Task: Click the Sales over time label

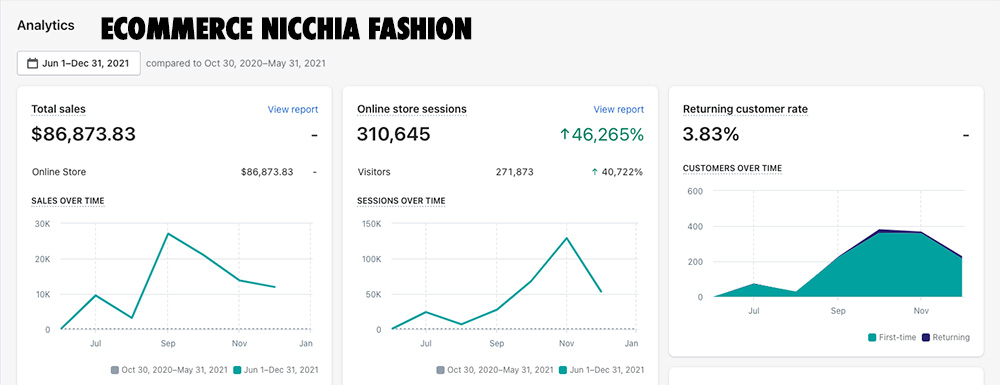Action: coord(68,201)
